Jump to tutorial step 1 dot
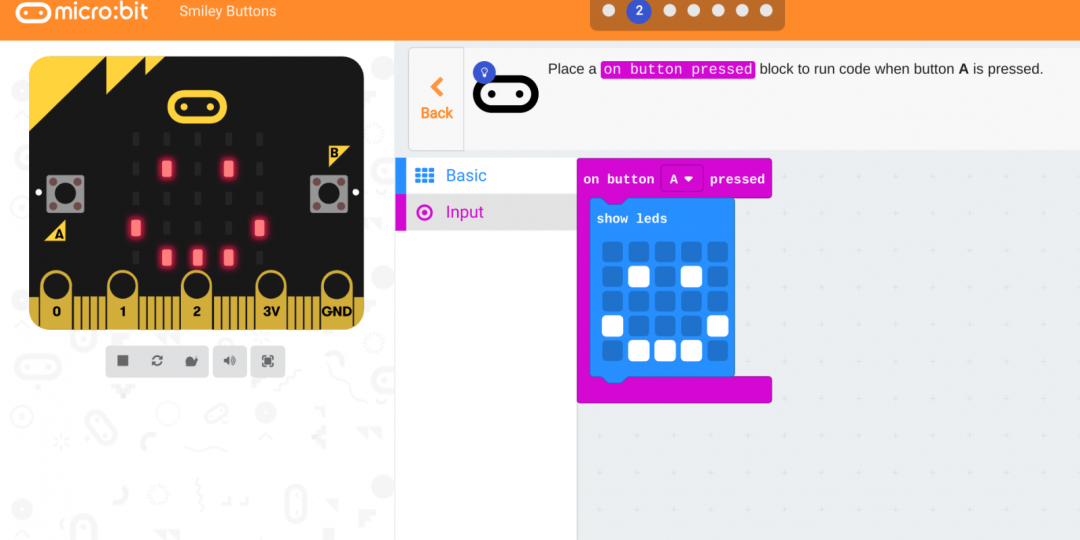 coord(608,10)
